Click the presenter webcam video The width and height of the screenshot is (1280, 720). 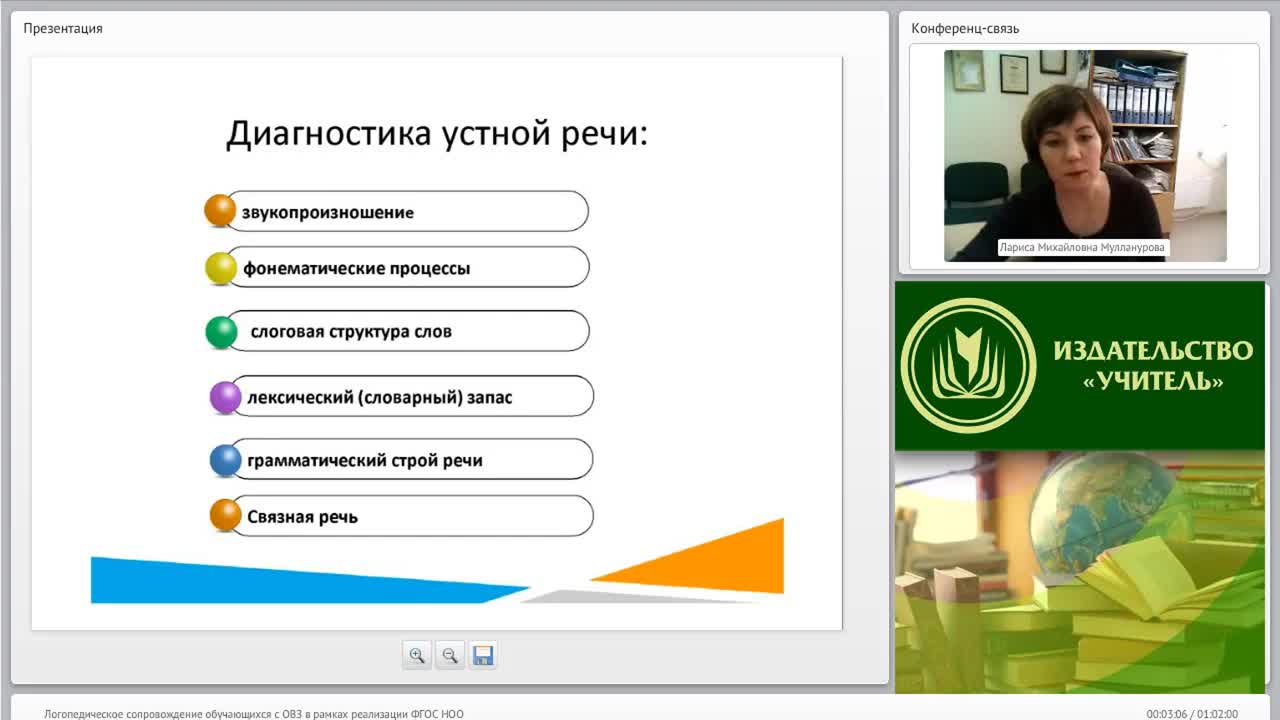pyautogui.click(x=1085, y=156)
